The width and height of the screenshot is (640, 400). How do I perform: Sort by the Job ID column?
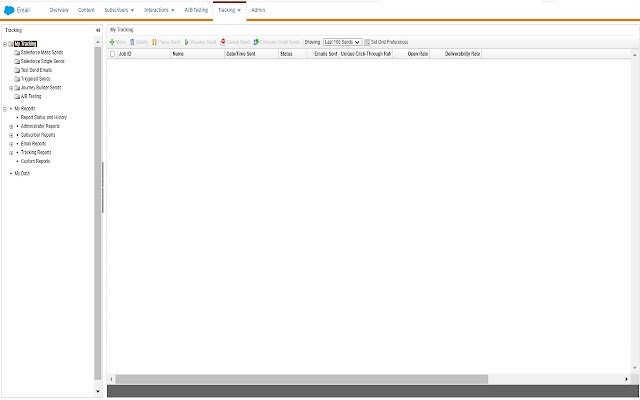[144, 54]
